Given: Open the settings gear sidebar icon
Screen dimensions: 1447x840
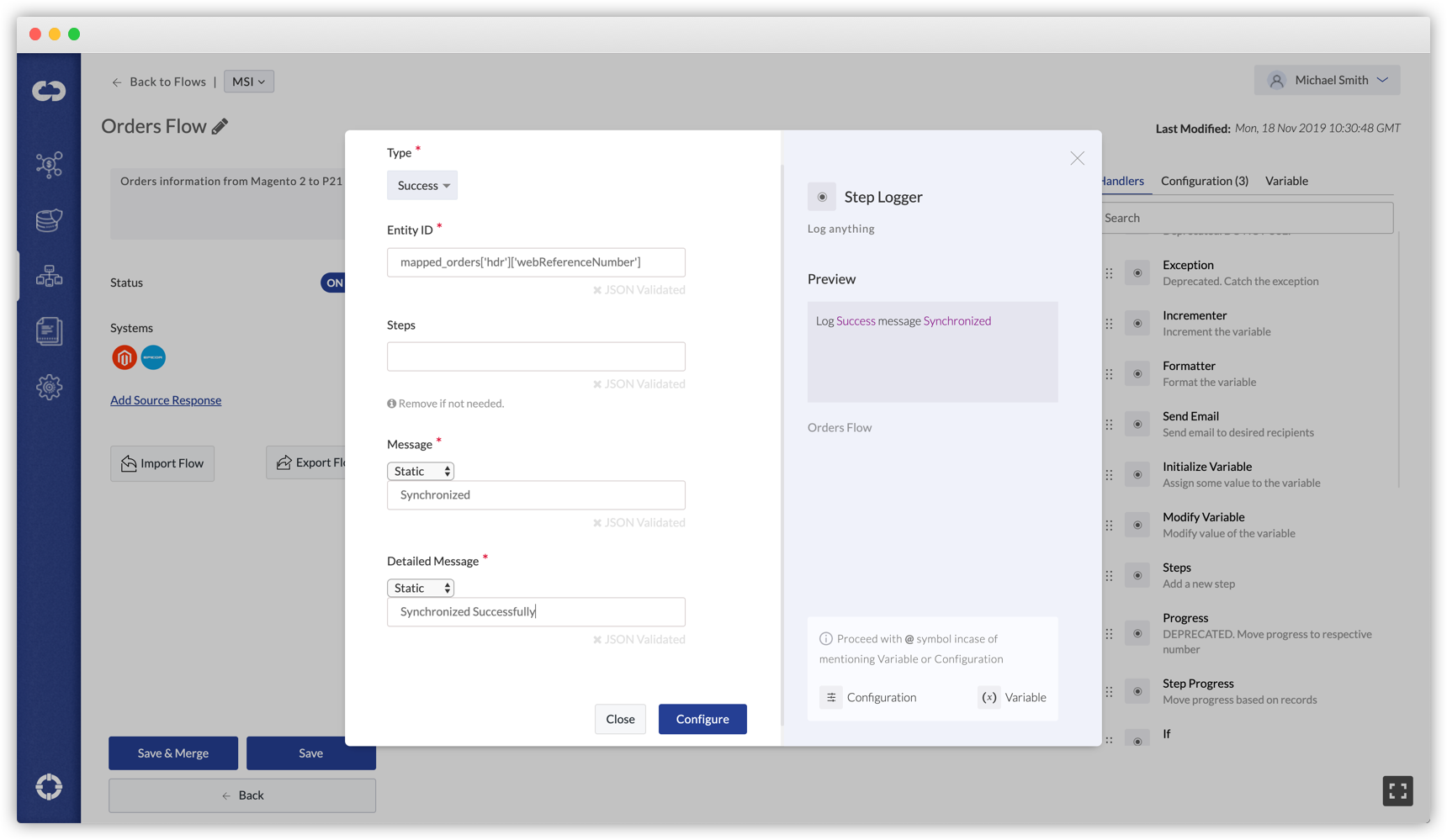Looking at the screenshot, I should [49, 388].
